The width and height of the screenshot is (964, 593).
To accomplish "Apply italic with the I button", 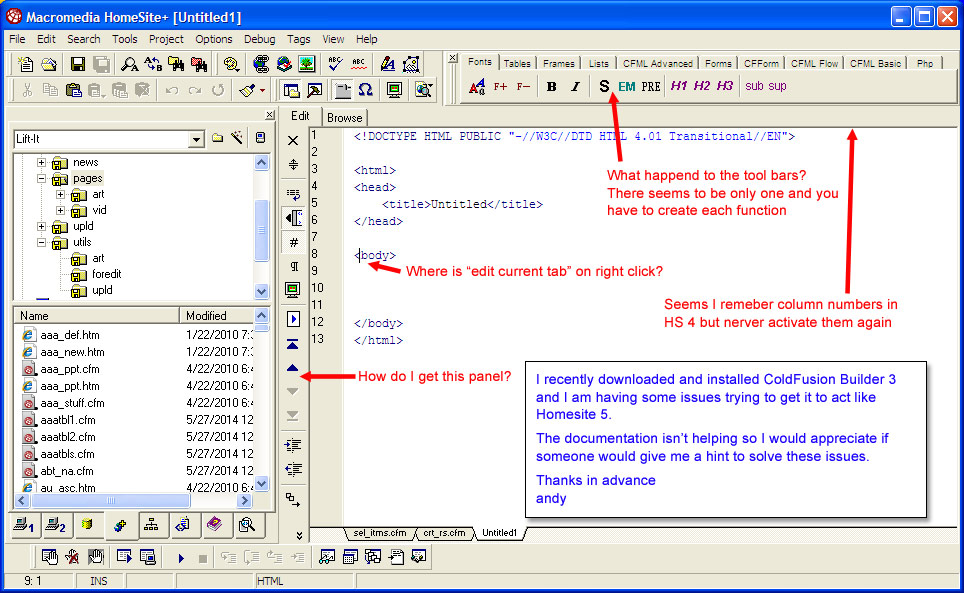I will (x=575, y=87).
